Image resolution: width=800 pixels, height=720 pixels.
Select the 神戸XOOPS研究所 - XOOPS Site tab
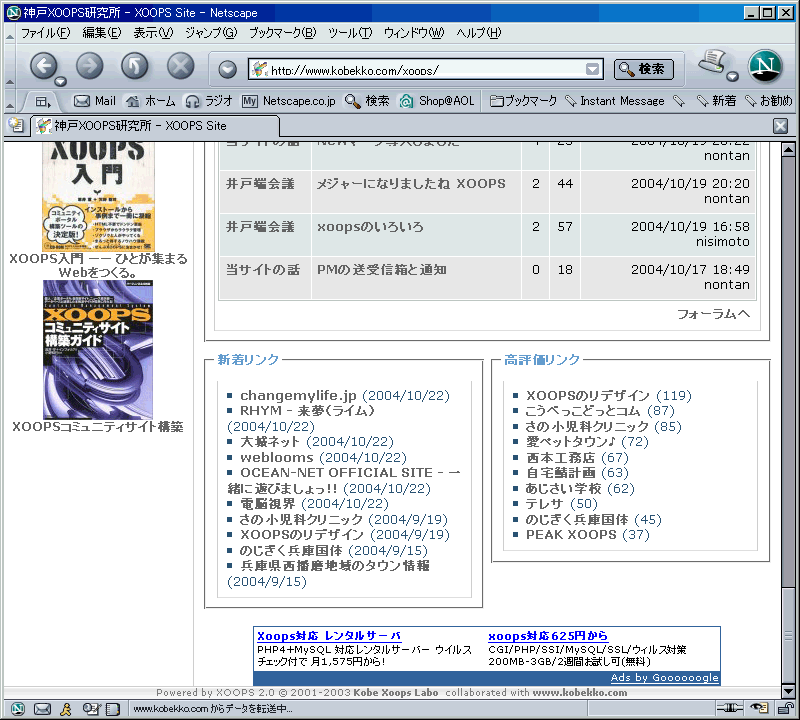tap(156, 126)
